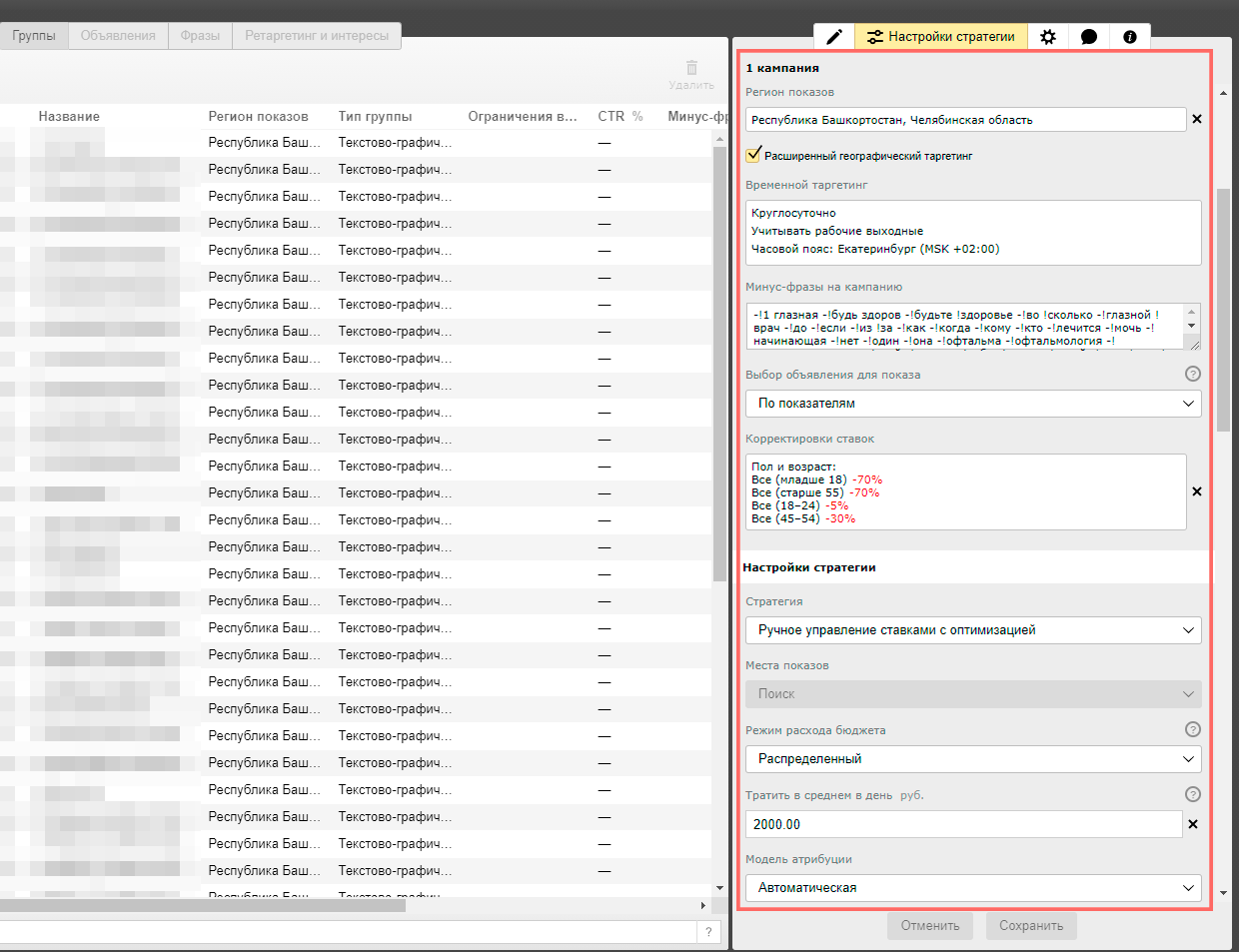The height and width of the screenshot is (952, 1239).
Task: Click the Временной таргетинг box
Action: [973, 233]
